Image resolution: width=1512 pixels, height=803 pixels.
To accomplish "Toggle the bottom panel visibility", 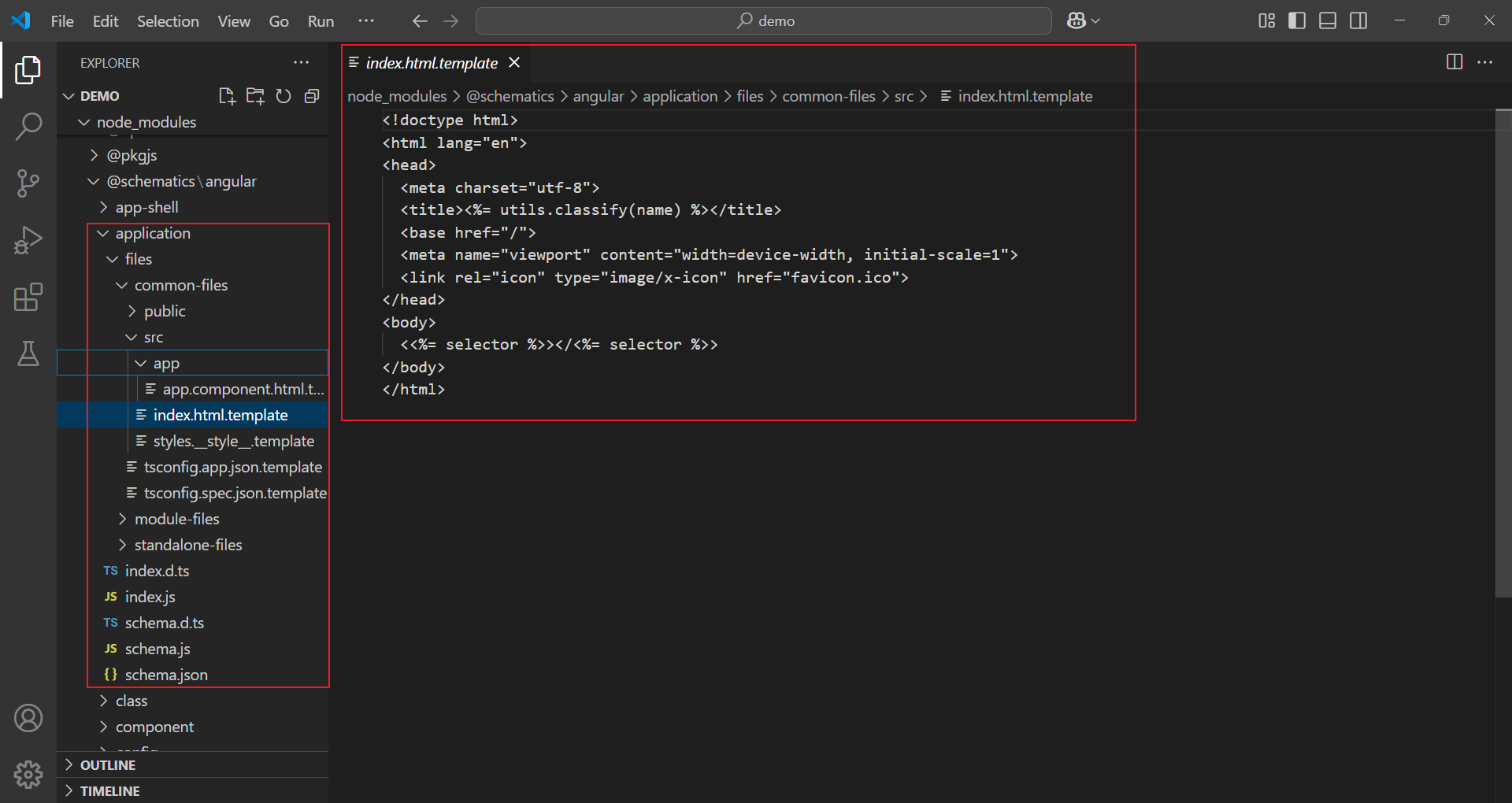I will tap(1328, 21).
